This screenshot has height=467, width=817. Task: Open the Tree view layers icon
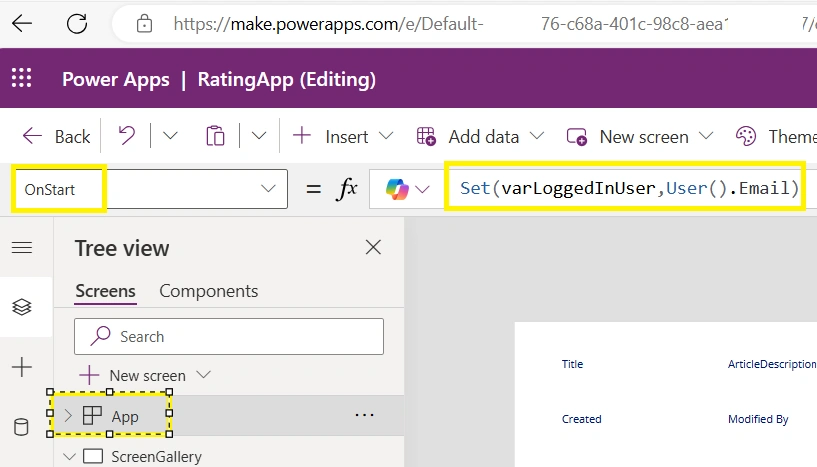22,306
